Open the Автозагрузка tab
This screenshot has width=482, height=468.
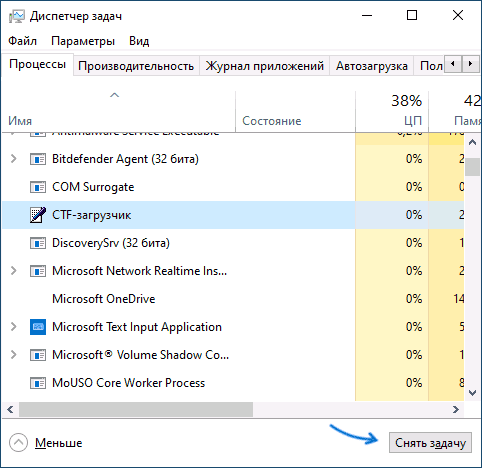[372, 66]
